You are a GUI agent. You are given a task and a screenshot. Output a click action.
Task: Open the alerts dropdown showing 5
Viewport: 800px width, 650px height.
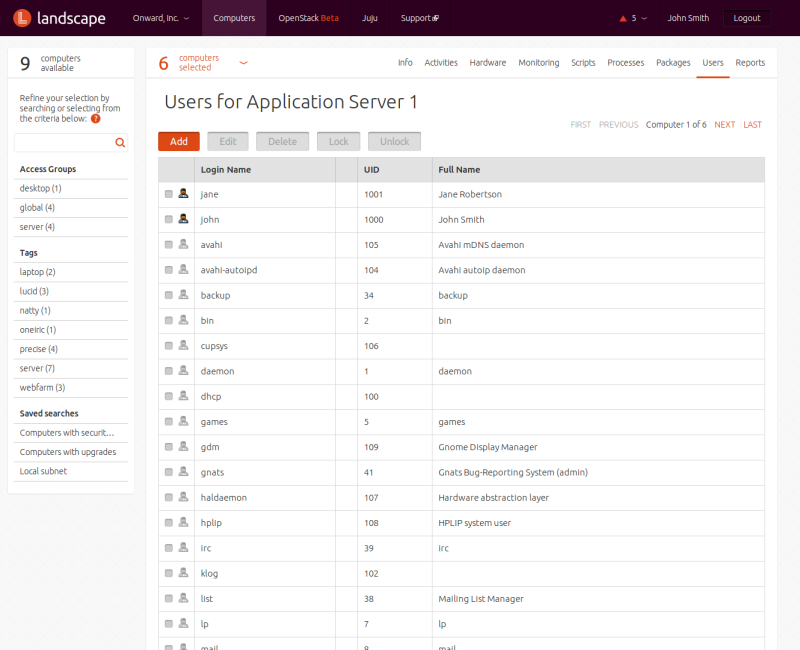click(x=634, y=18)
